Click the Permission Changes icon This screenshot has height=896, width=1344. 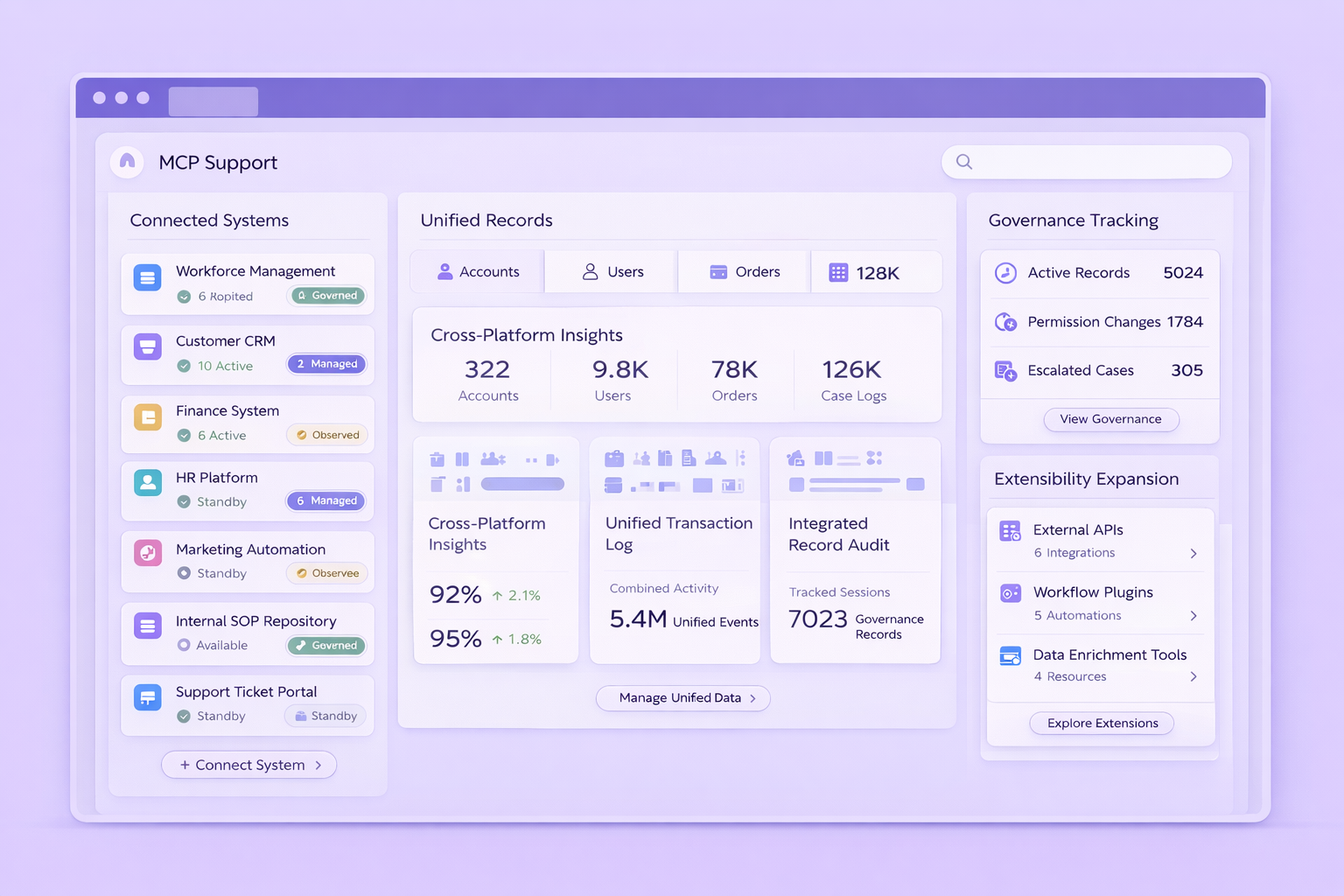click(1005, 322)
